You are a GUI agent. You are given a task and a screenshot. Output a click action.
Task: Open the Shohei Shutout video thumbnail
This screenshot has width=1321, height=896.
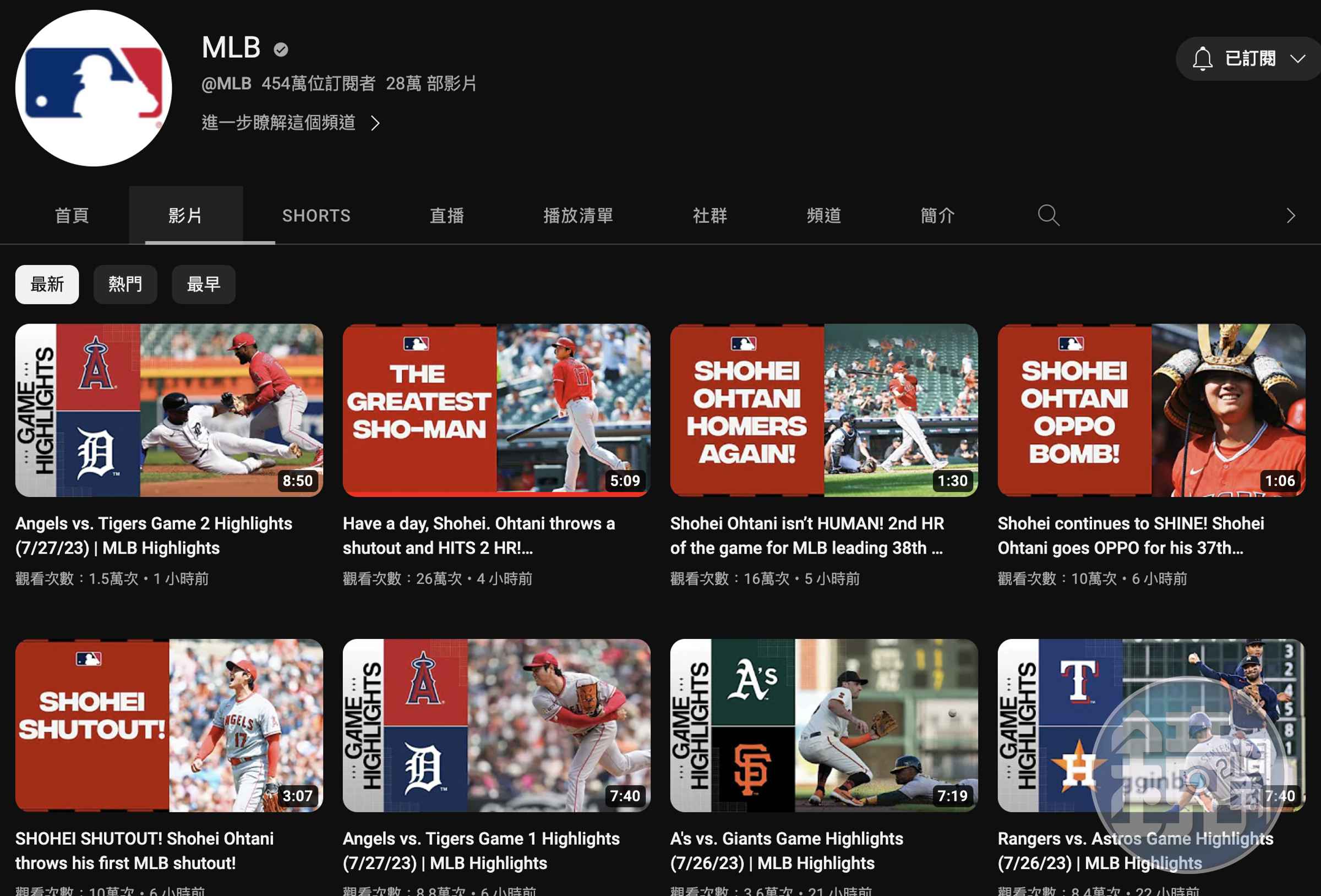pos(169,725)
